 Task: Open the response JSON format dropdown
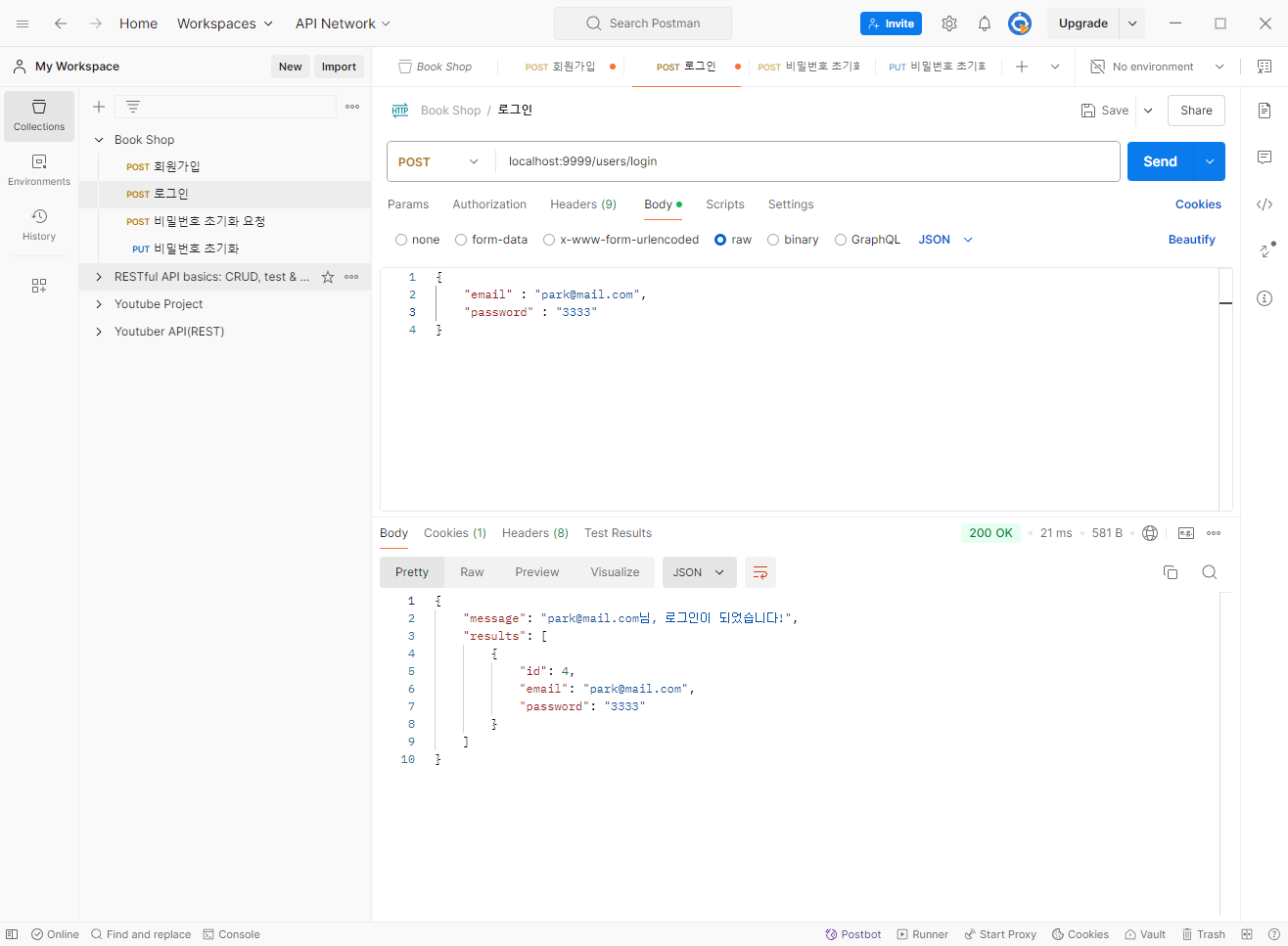699,572
